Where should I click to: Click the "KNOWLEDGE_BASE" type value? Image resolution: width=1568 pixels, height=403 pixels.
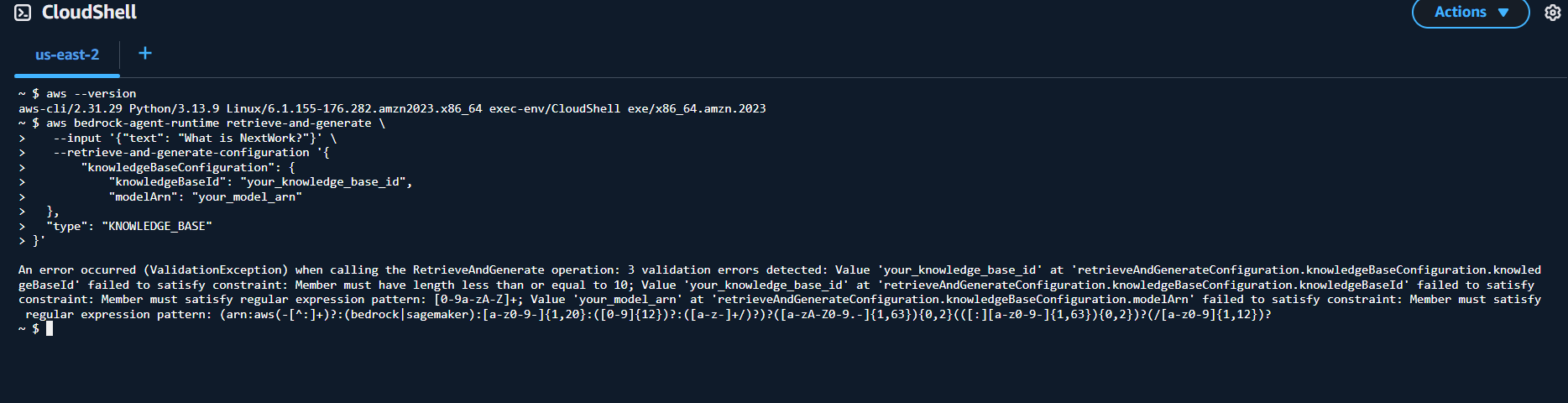(157, 227)
